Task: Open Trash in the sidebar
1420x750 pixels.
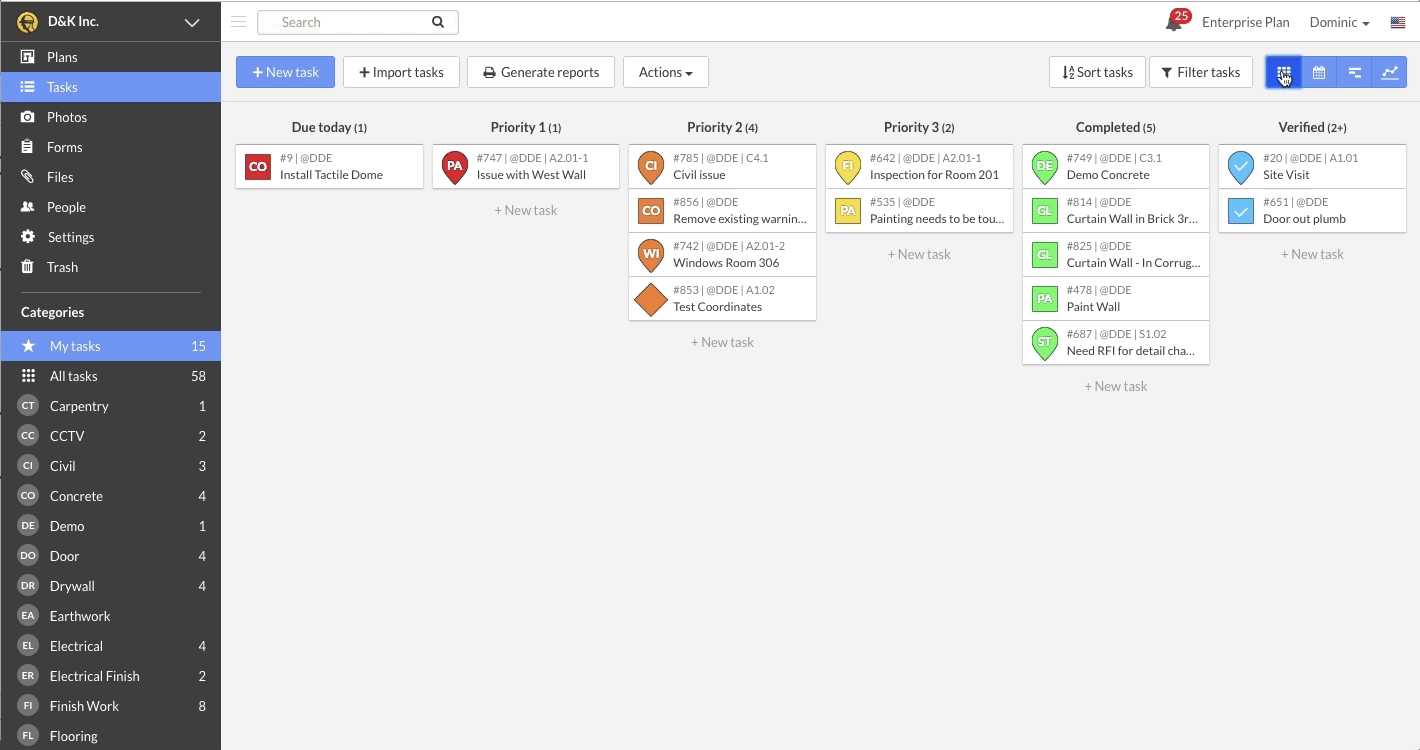Action: (x=110, y=267)
